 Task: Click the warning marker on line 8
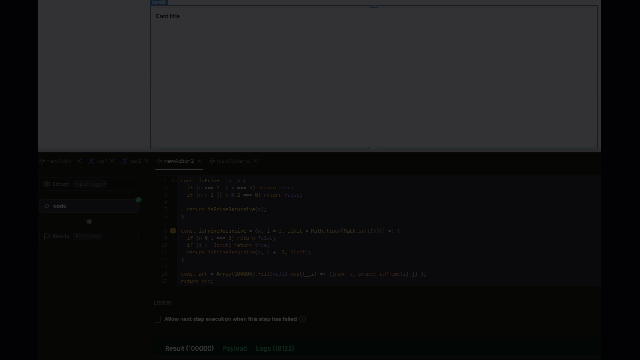173,231
